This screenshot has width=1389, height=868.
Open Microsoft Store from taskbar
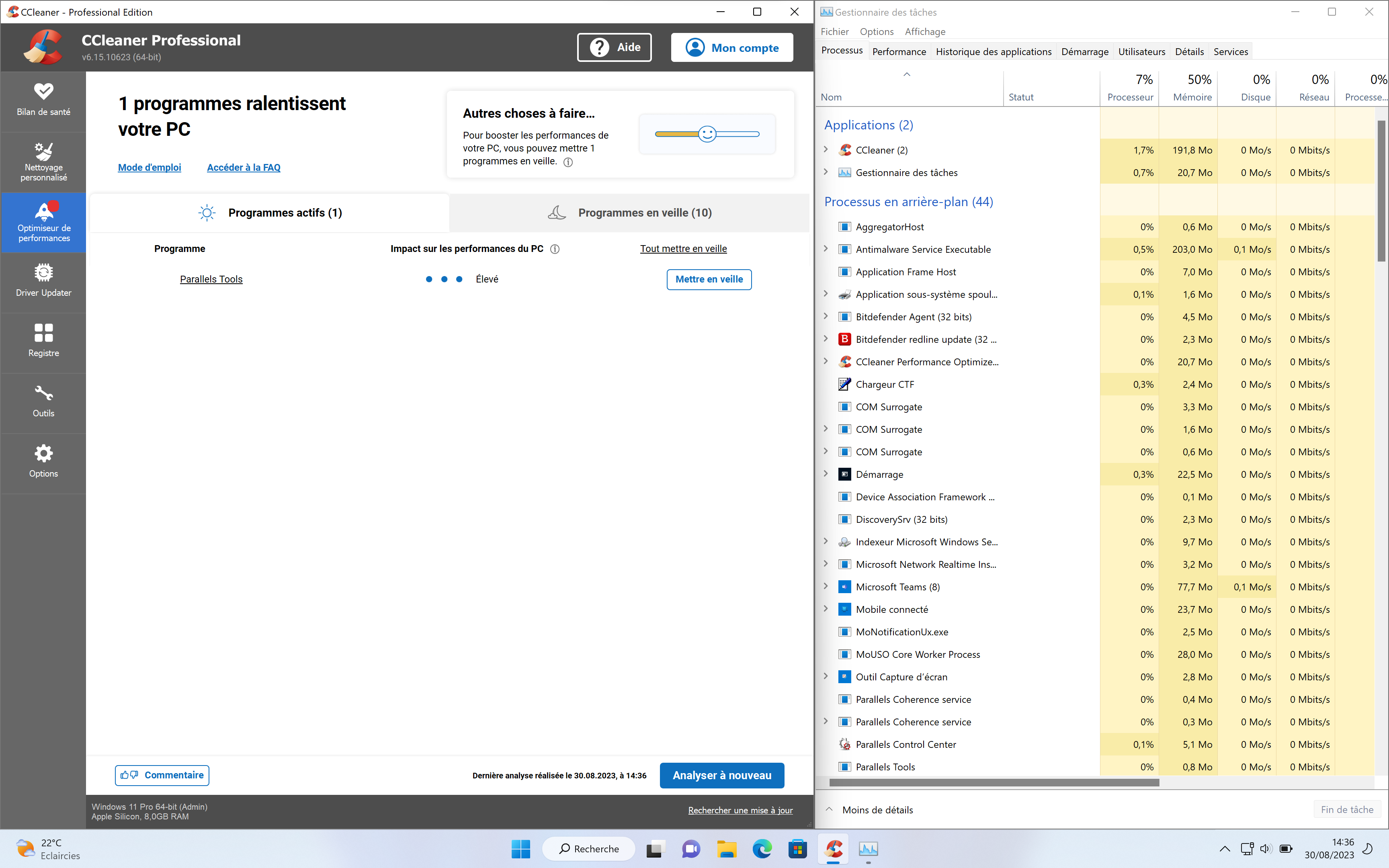tap(797, 848)
